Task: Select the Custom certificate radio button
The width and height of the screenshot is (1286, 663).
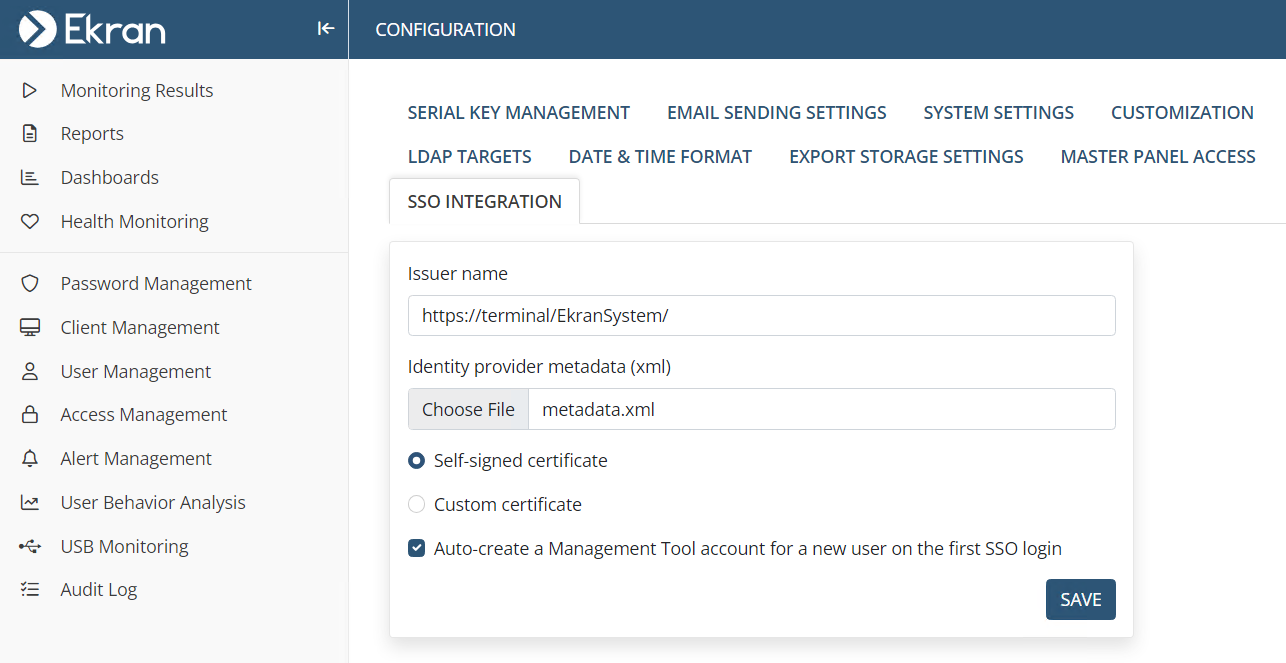Action: [417, 505]
